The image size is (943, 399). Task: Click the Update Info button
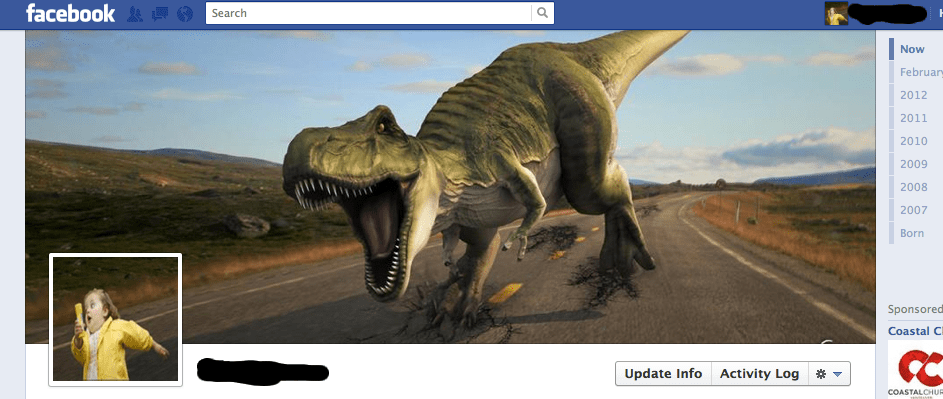pyautogui.click(x=663, y=374)
